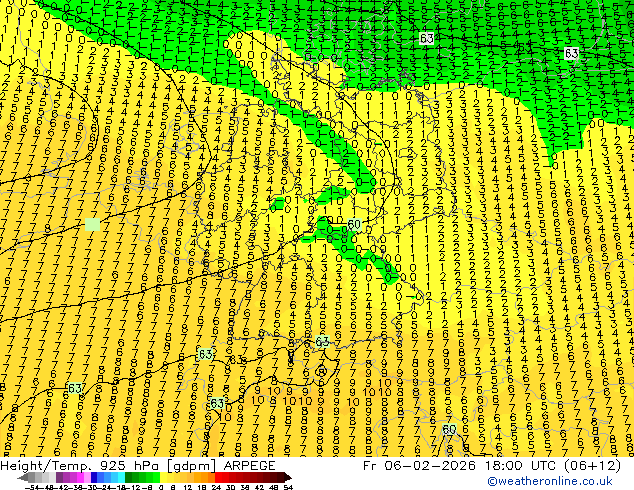Pick the cyan legend segment near -18
The height and width of the screenshot is (490, 634).
[x=122, y=477]
